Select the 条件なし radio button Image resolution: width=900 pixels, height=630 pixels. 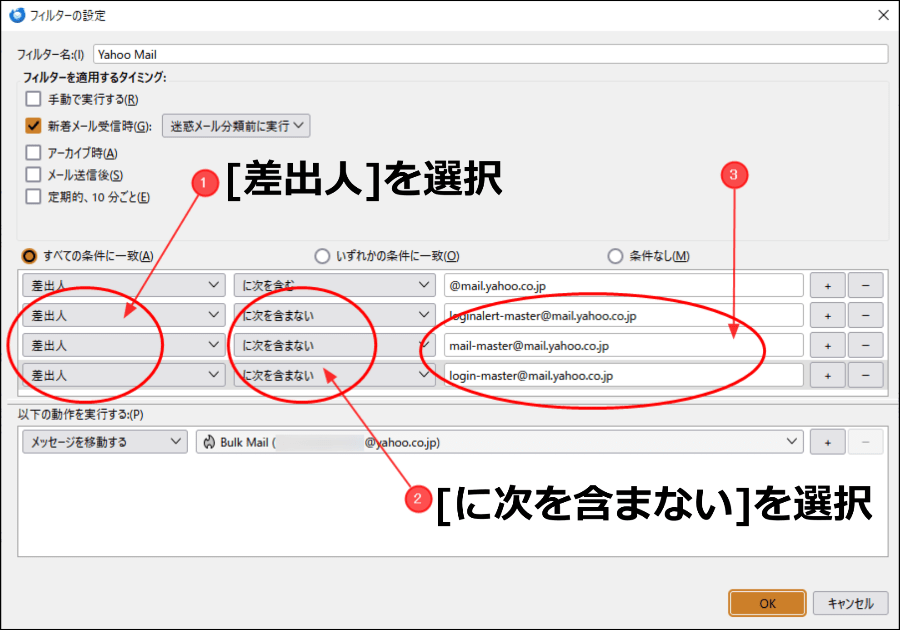pos(615,256)
